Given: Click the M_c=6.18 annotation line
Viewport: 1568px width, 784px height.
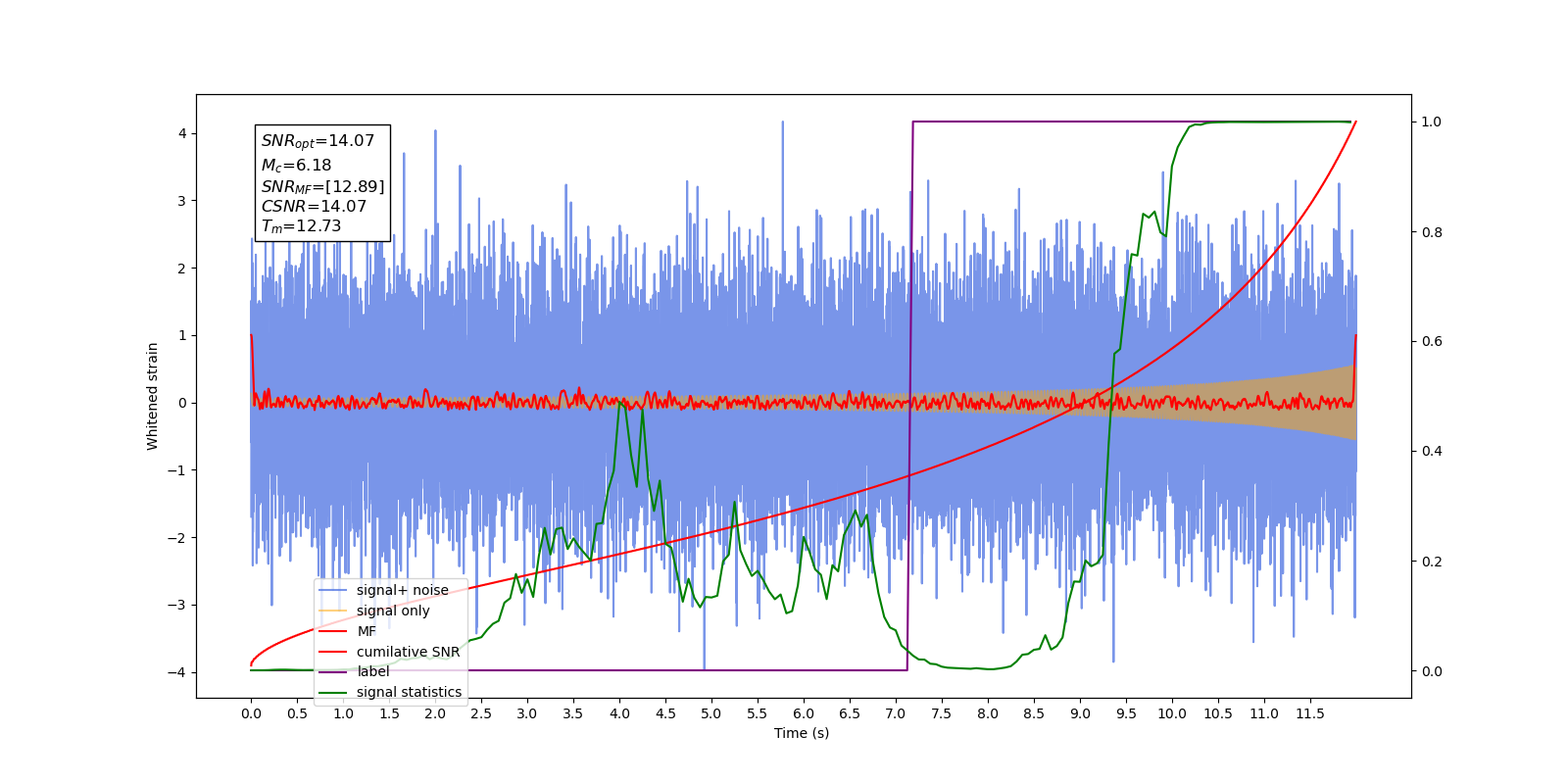Looking at the screenshot, I should 296,166.
